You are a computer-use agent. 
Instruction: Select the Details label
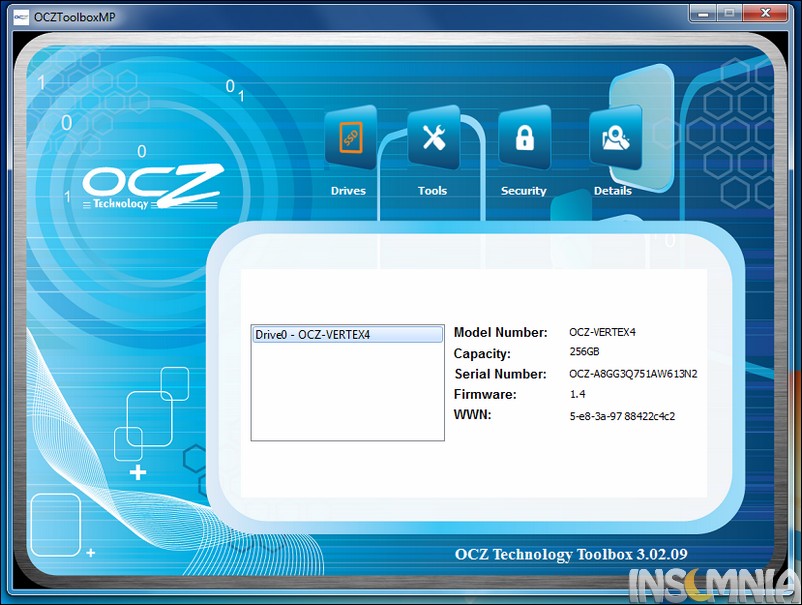(x=613, y=191)
